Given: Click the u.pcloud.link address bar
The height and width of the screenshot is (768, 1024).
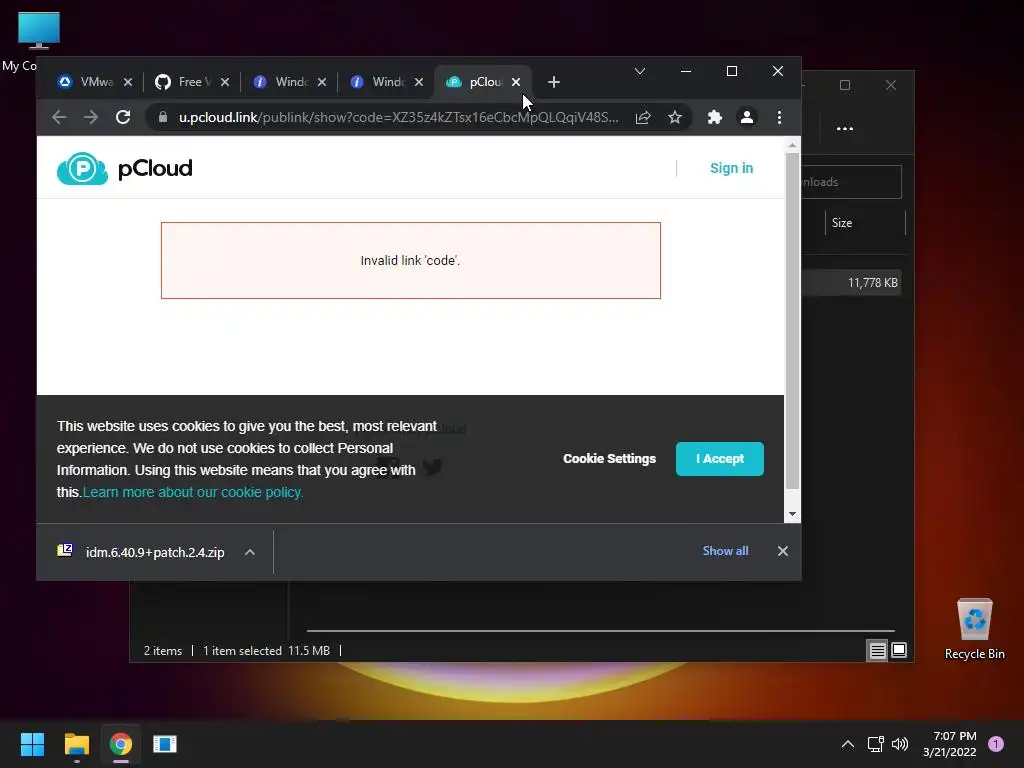Looking at the screenshot, I should pos(398,118).
